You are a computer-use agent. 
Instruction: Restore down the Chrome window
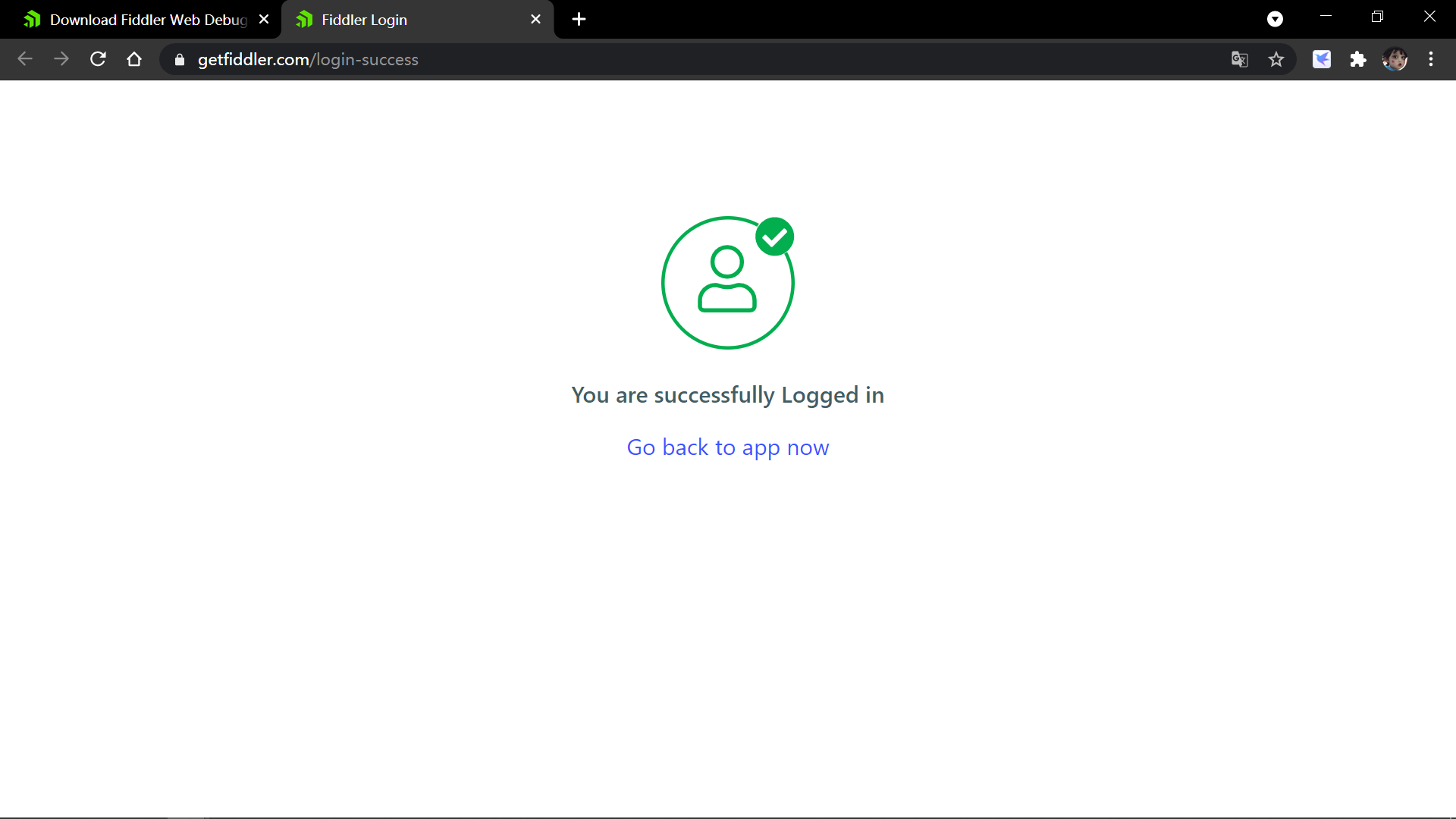coord(1378,17)
